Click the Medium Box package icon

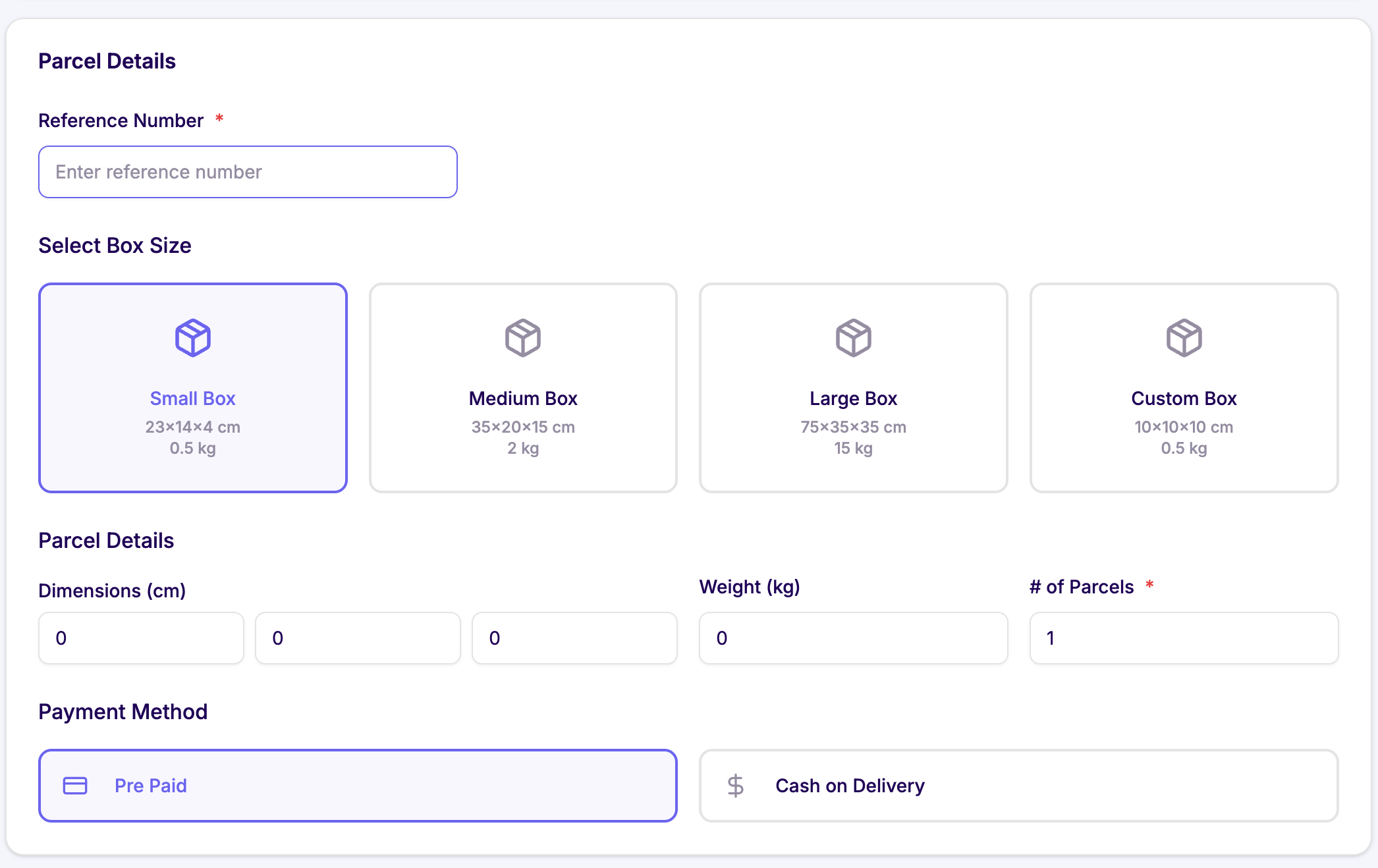pyautogui.click(x=523, y=338)
